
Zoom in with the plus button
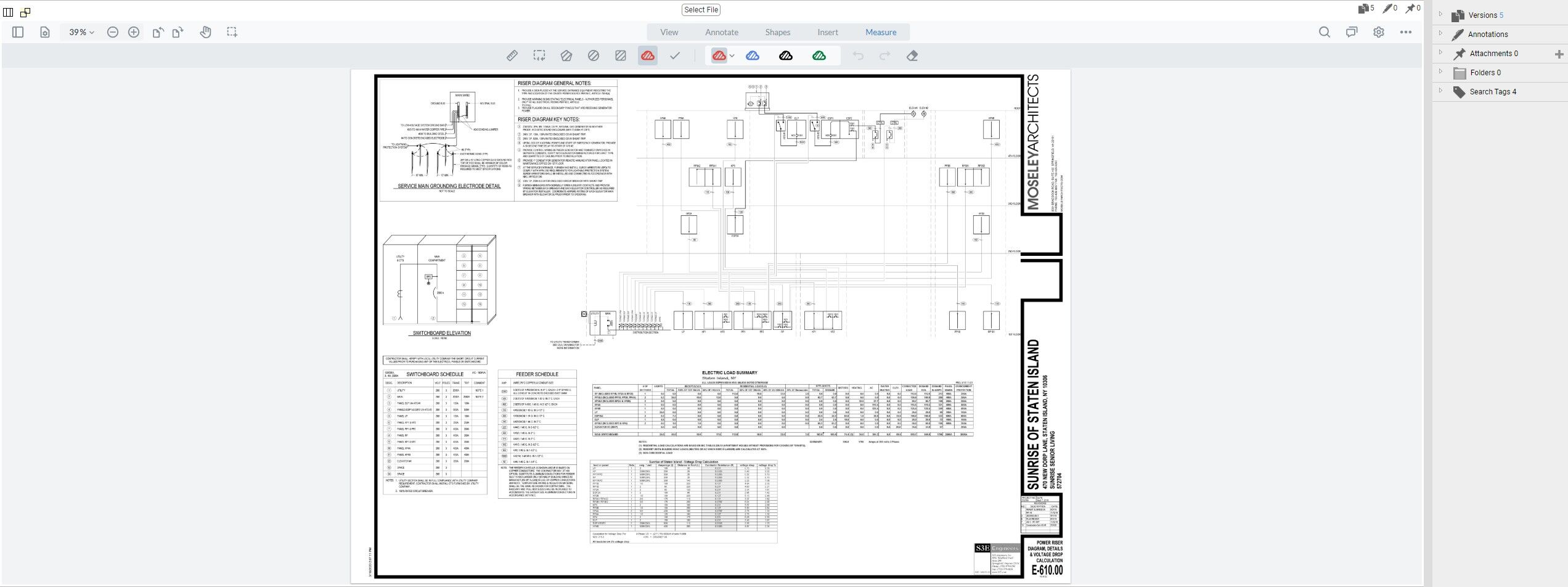point(134,32)
